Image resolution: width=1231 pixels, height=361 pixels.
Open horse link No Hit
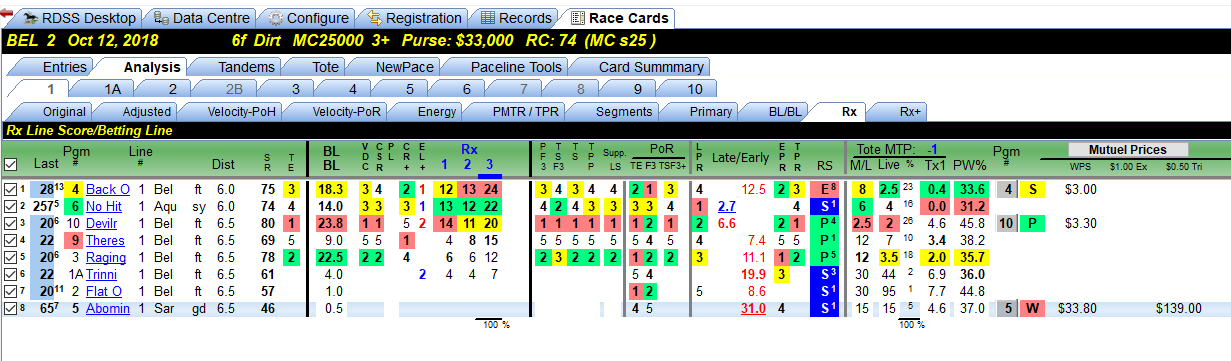pyautogui.click(x=104, y=206)
